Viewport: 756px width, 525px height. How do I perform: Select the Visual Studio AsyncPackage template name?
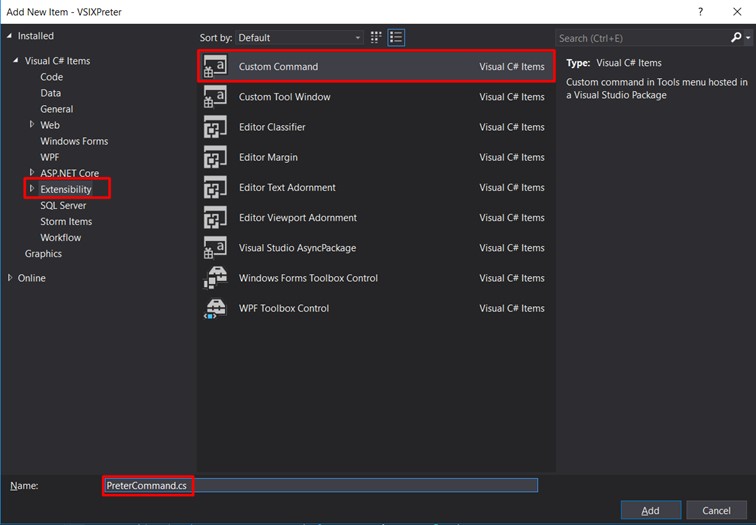297,248
